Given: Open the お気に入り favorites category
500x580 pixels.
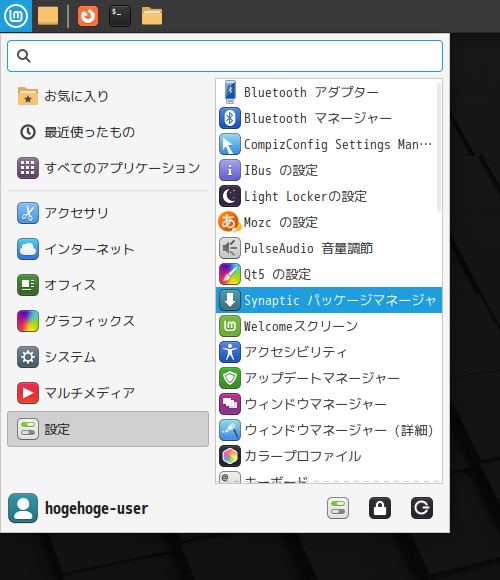Looking at the screenshot, I should click(108, 96).
